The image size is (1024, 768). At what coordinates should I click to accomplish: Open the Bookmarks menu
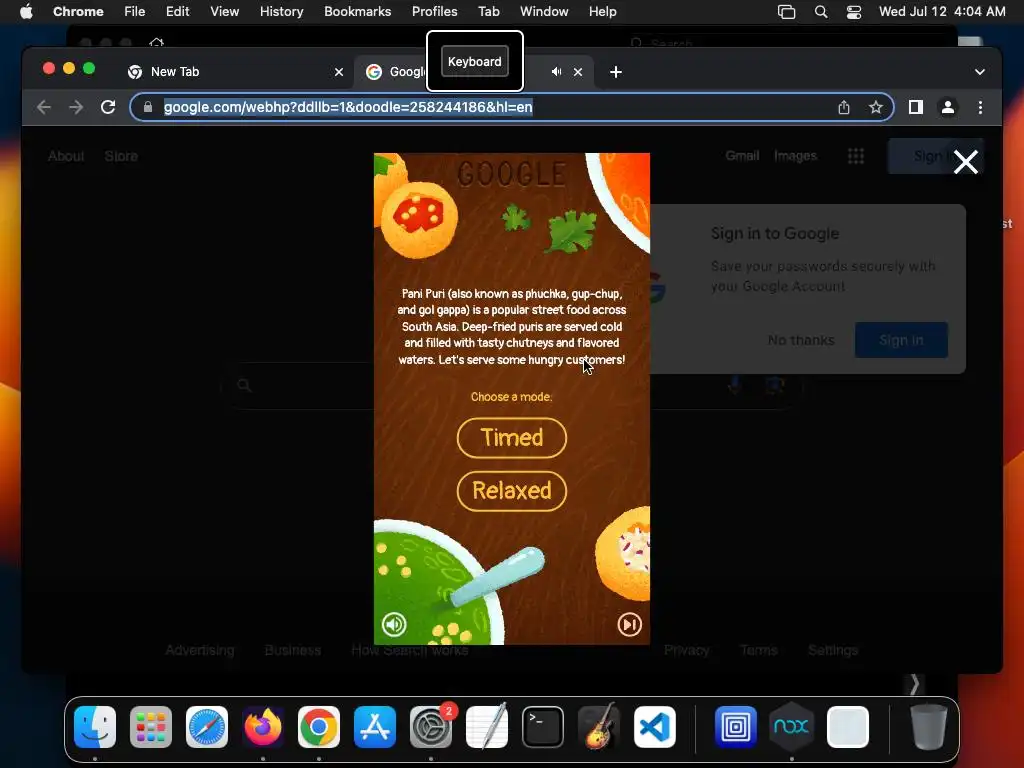357,12
